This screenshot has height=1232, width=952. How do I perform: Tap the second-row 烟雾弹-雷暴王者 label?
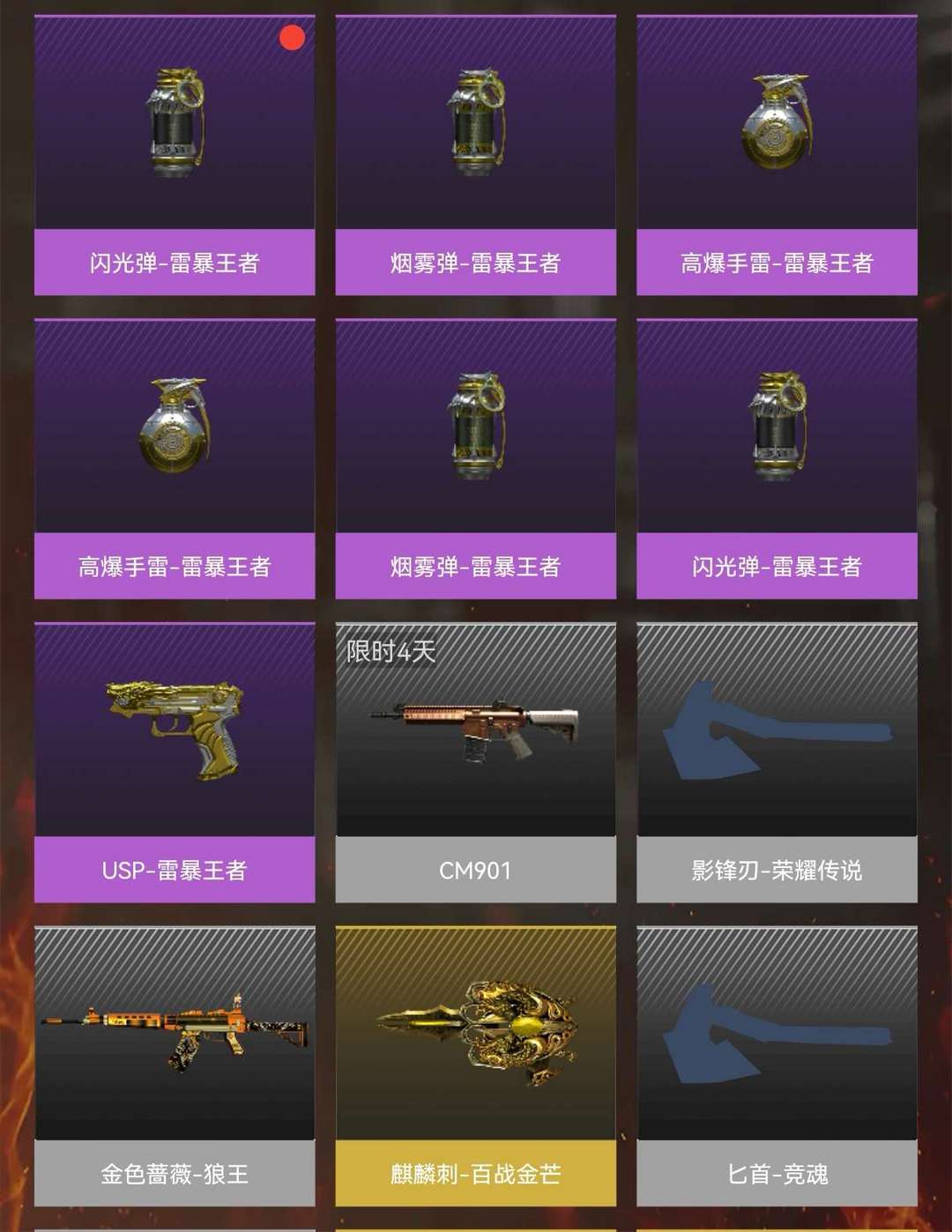click(475, 566)
